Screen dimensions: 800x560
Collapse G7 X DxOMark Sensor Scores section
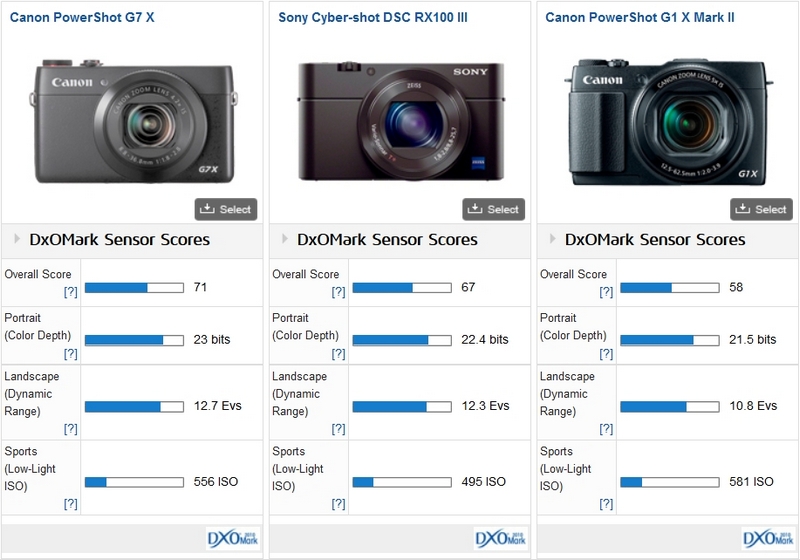(17, 238)
